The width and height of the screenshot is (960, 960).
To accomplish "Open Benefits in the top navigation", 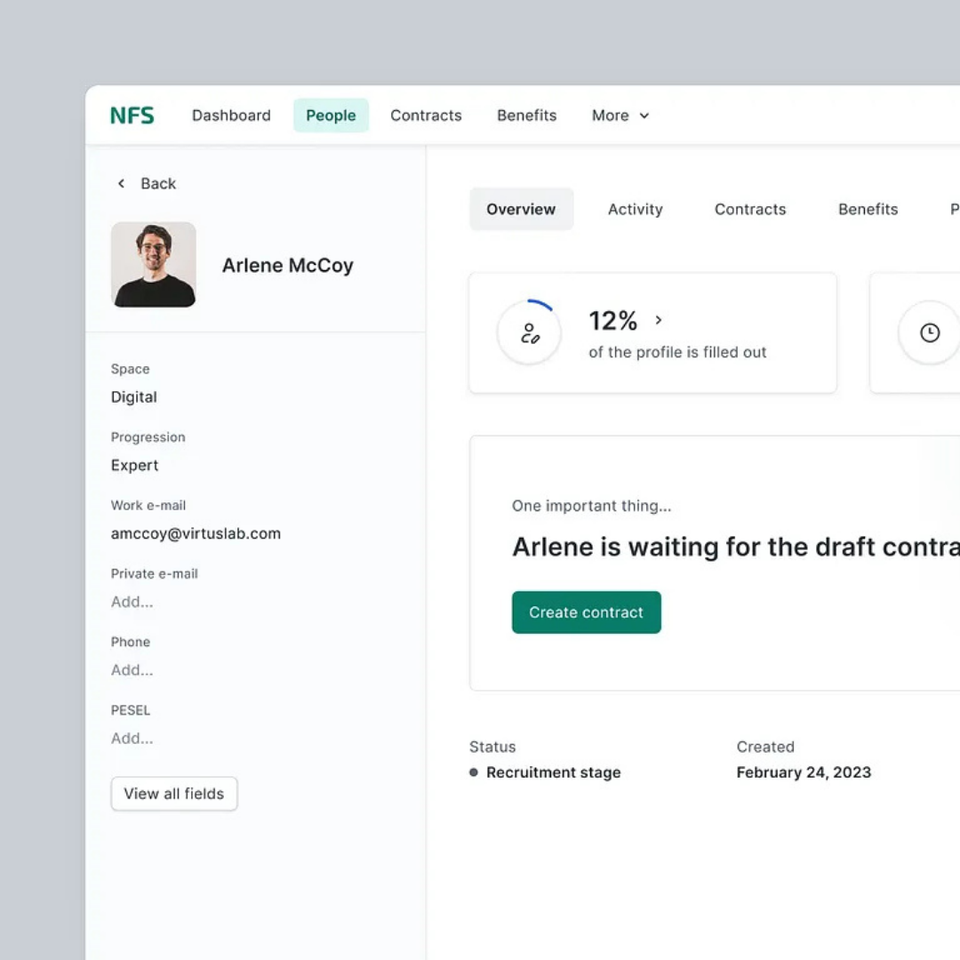I will [527, 115].
